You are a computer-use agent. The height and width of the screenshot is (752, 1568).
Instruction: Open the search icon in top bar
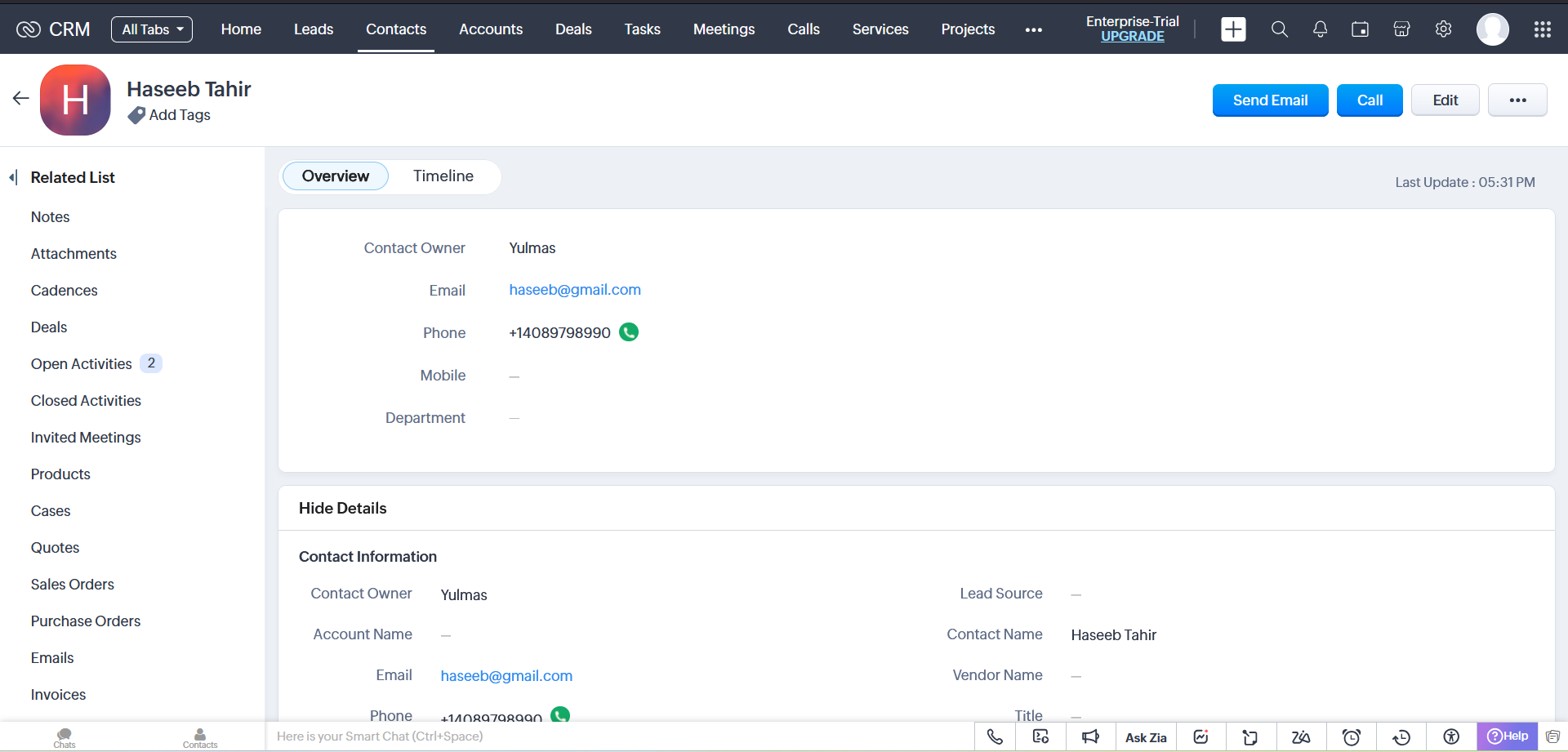pyautogui.click(x=1280, y=29)
